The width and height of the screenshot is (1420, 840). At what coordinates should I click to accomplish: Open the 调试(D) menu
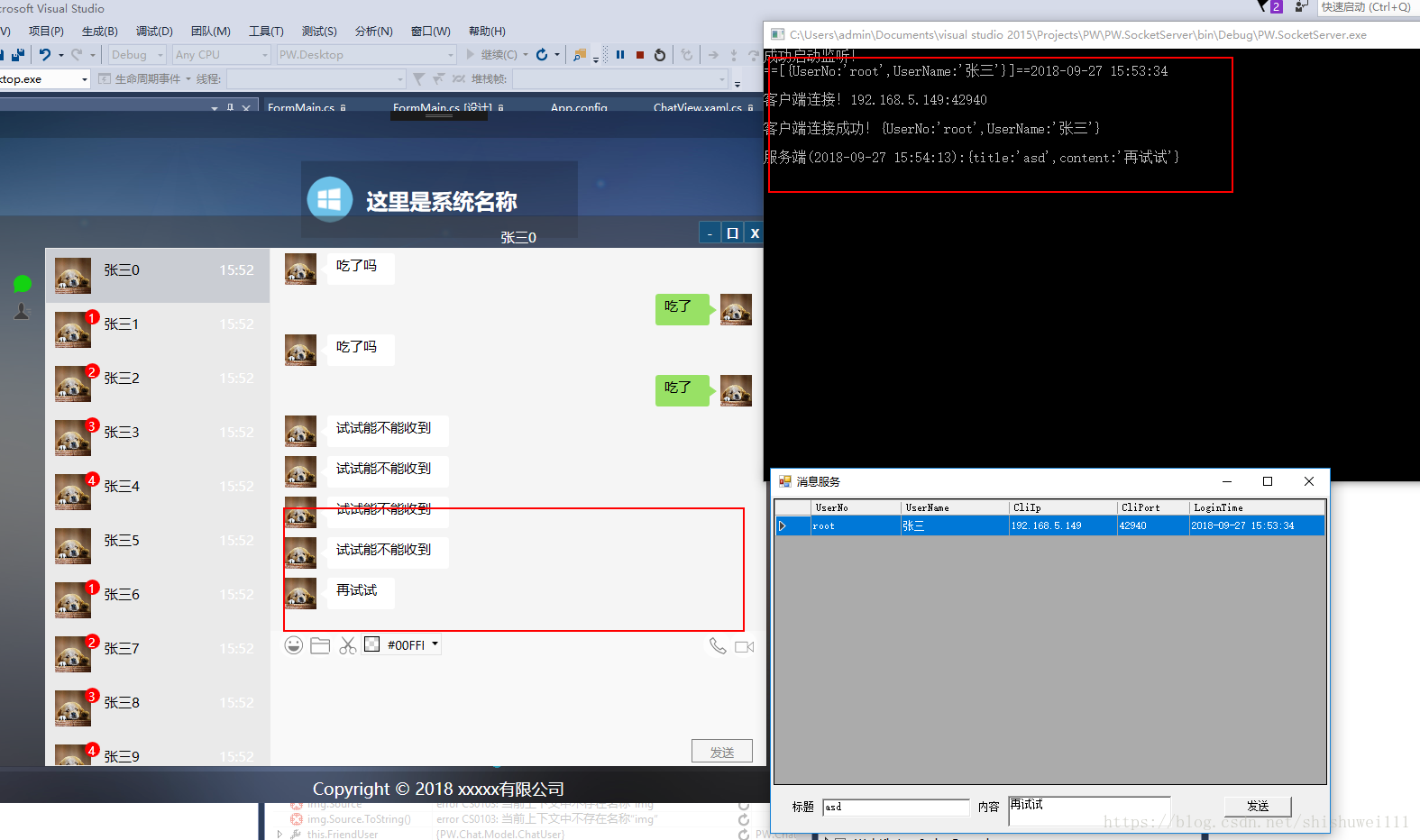[x=154, y=31]
